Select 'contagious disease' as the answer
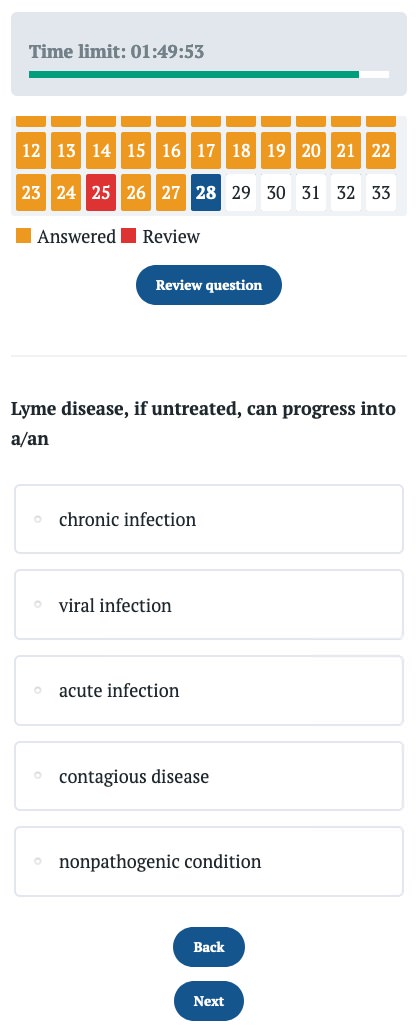The height and width of the screenshot is (1034, 418). [x=208, y=776]
